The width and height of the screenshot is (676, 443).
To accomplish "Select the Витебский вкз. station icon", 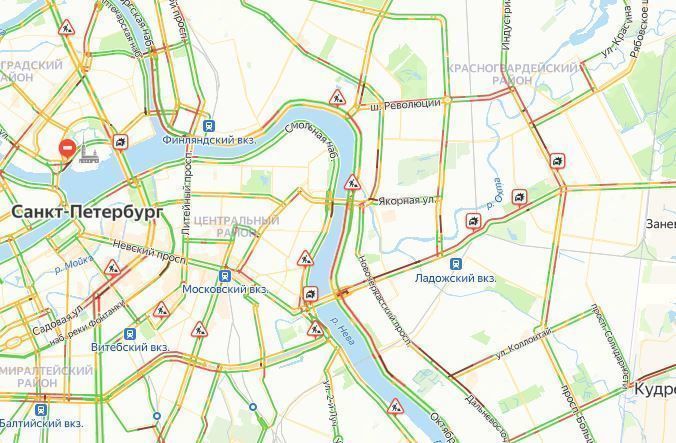I will tap(130, 334).
